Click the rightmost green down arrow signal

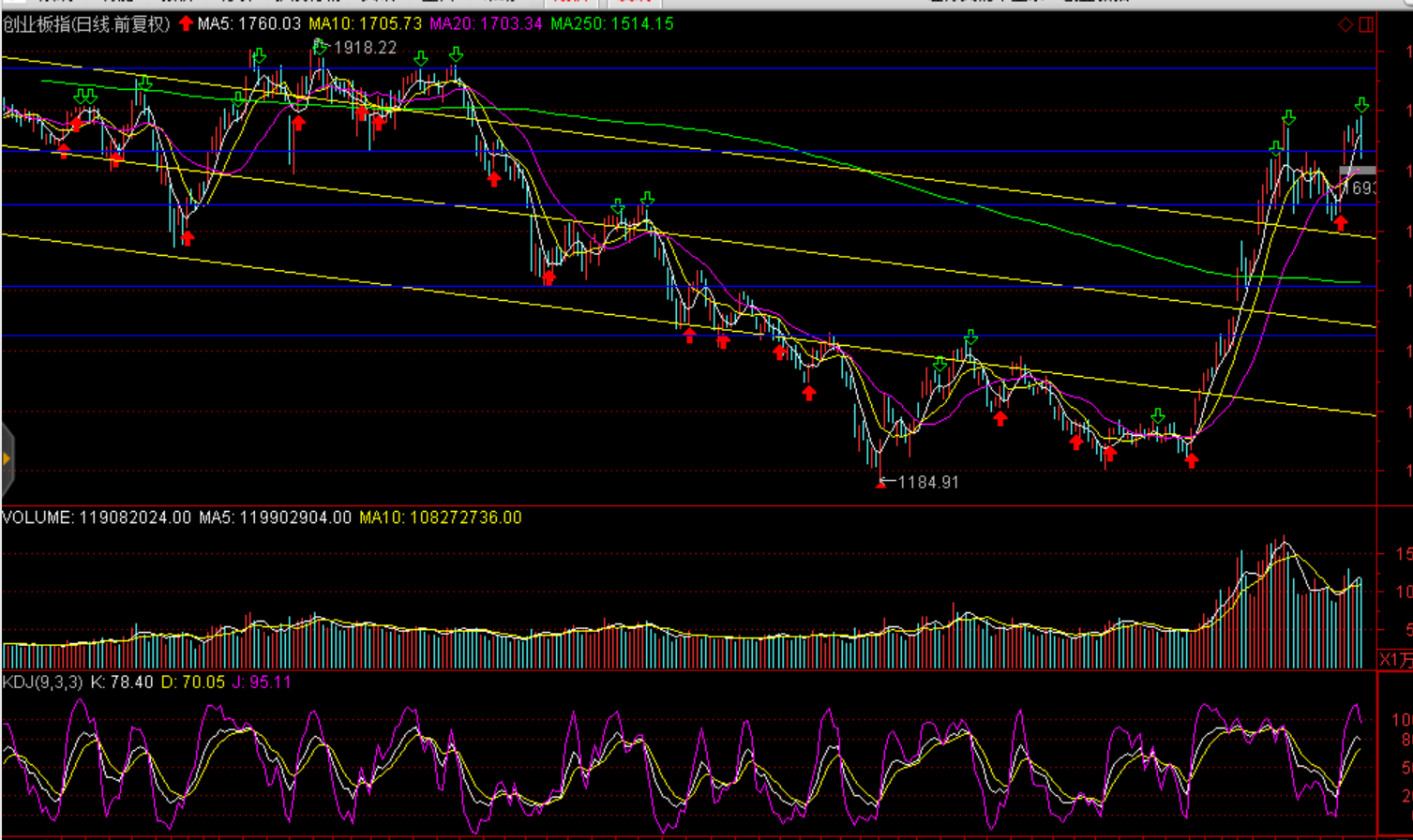pos(1361,104)
